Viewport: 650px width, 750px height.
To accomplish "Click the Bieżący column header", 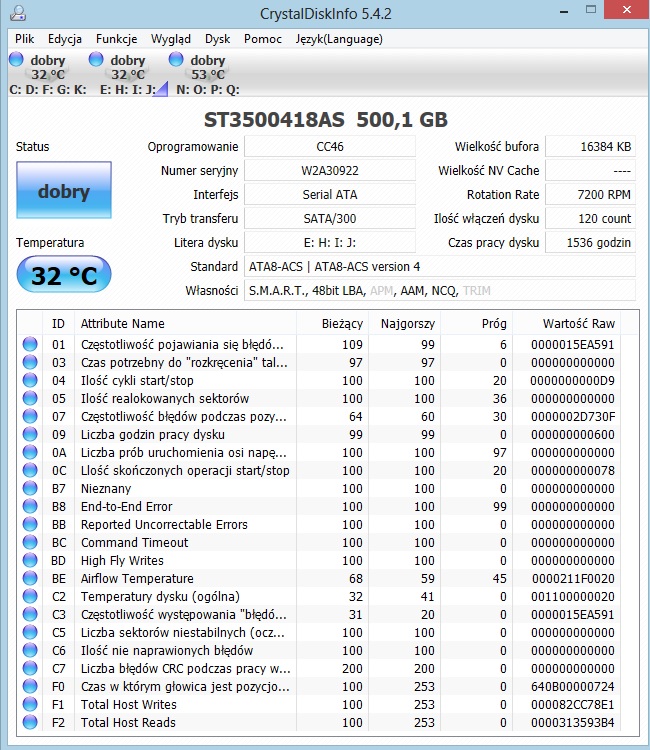I will pos(332,323).
